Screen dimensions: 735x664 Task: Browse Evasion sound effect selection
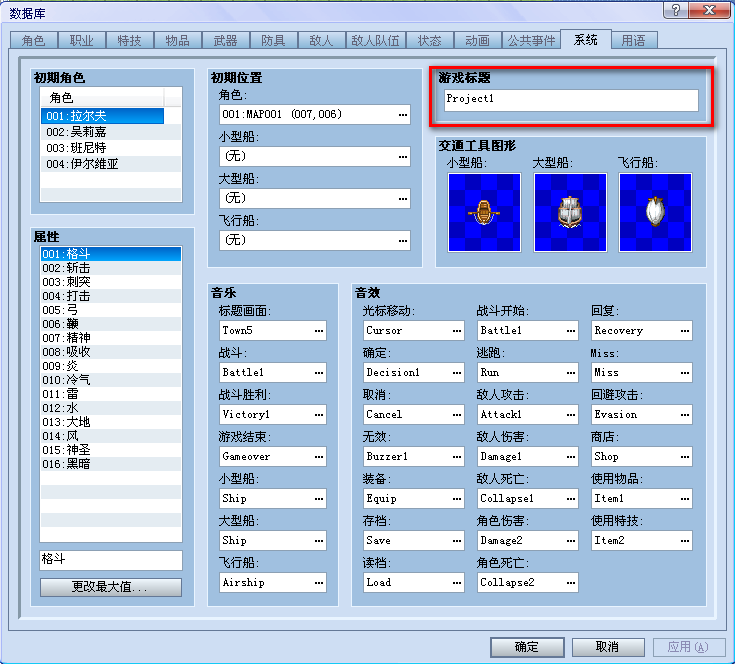[685, 415]
